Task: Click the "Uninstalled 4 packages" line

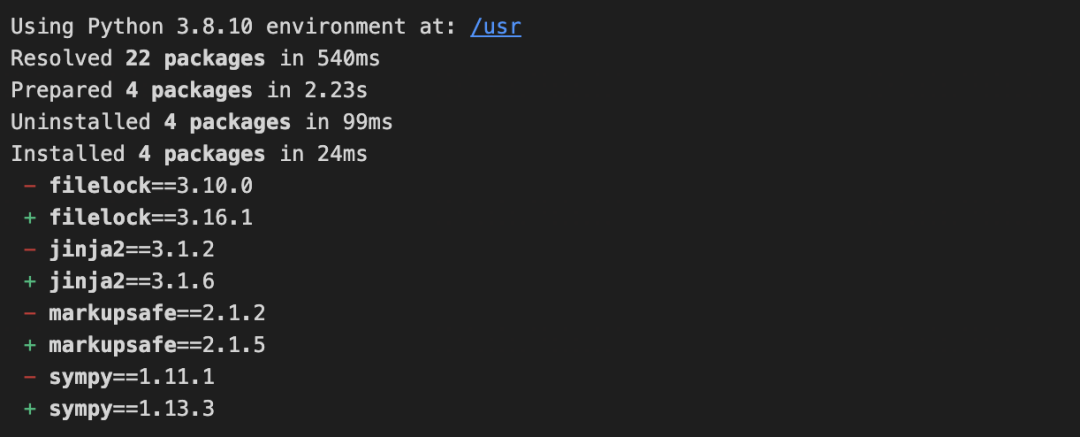Action: click(201, 123)
